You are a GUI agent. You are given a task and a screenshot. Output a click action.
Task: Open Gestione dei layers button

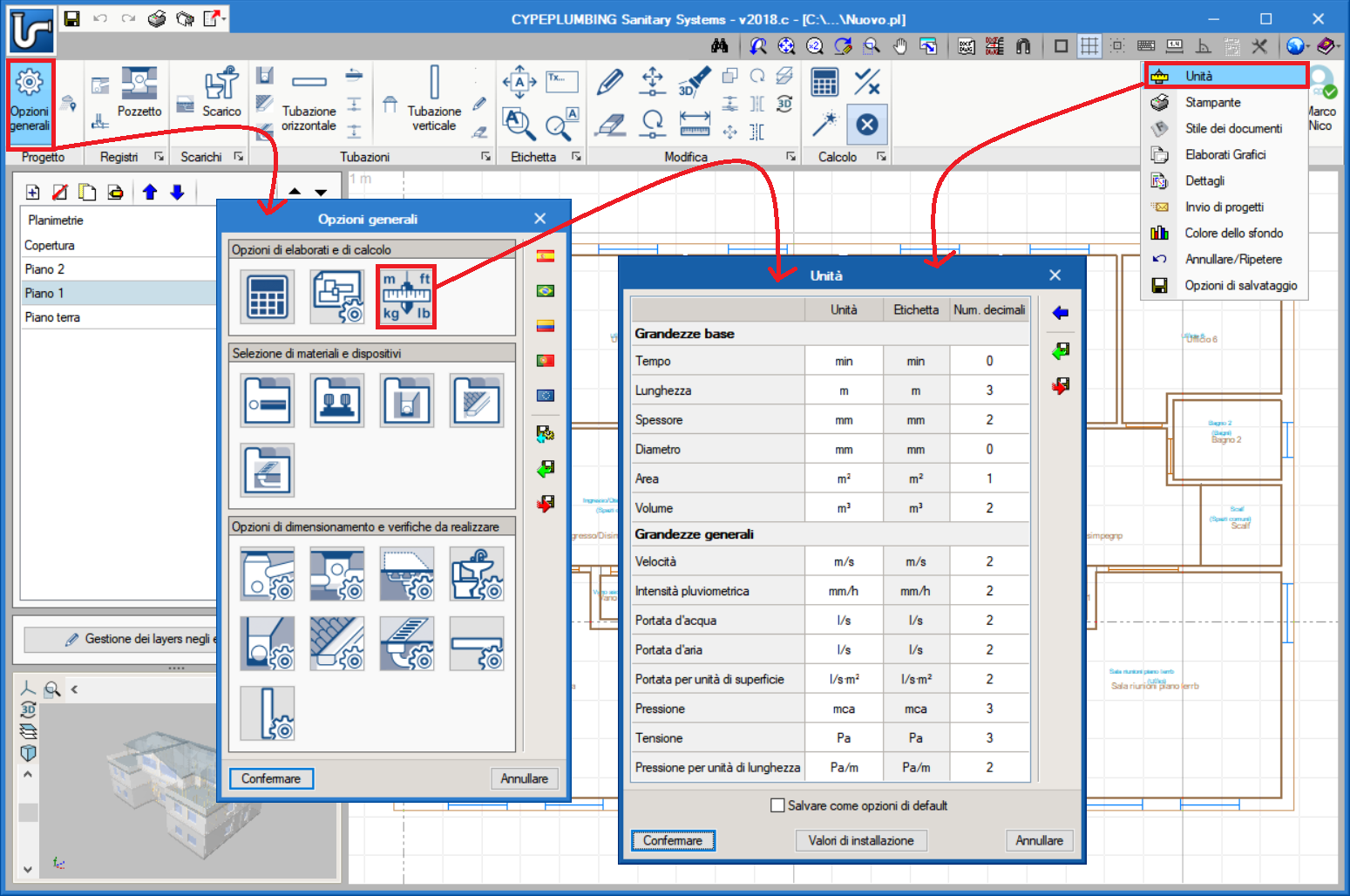click(120, 639)
